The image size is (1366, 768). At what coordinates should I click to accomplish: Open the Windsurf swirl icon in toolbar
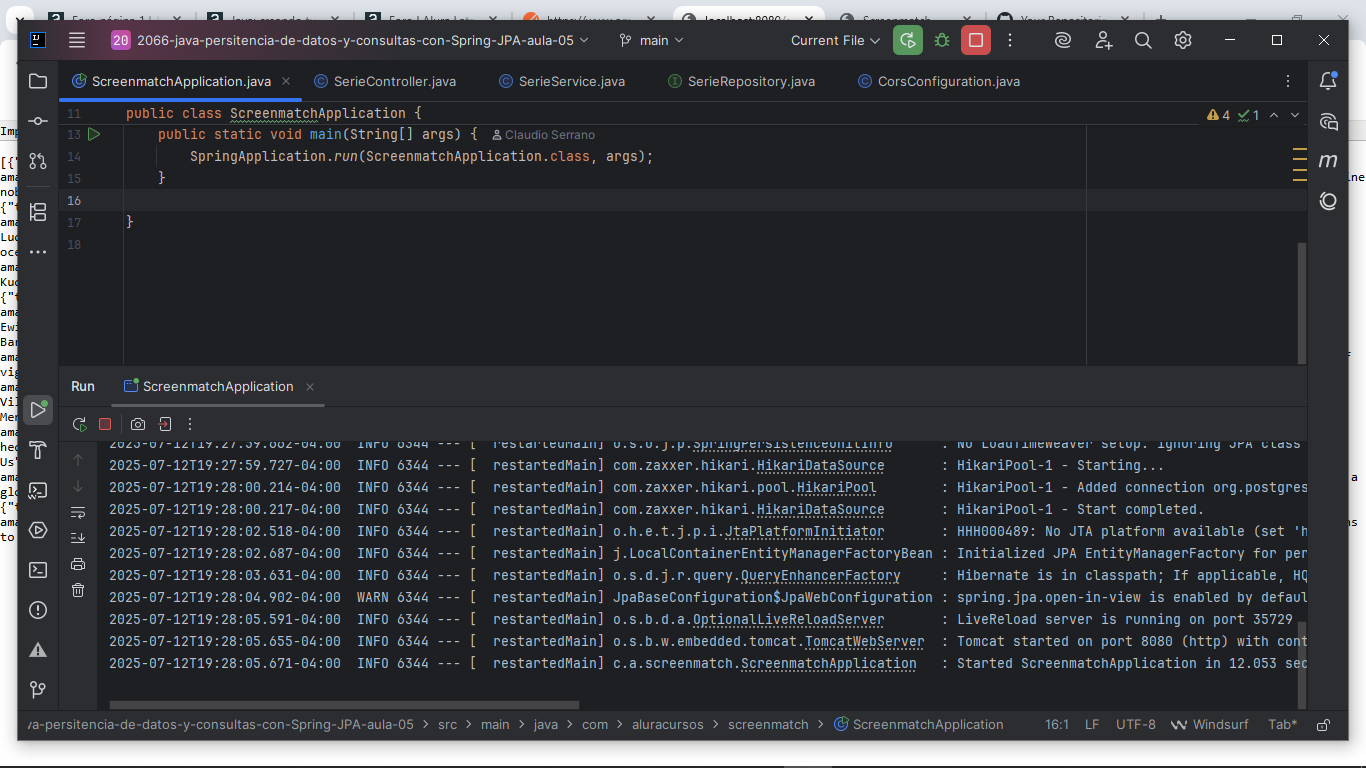click(x=1063, y=40)
